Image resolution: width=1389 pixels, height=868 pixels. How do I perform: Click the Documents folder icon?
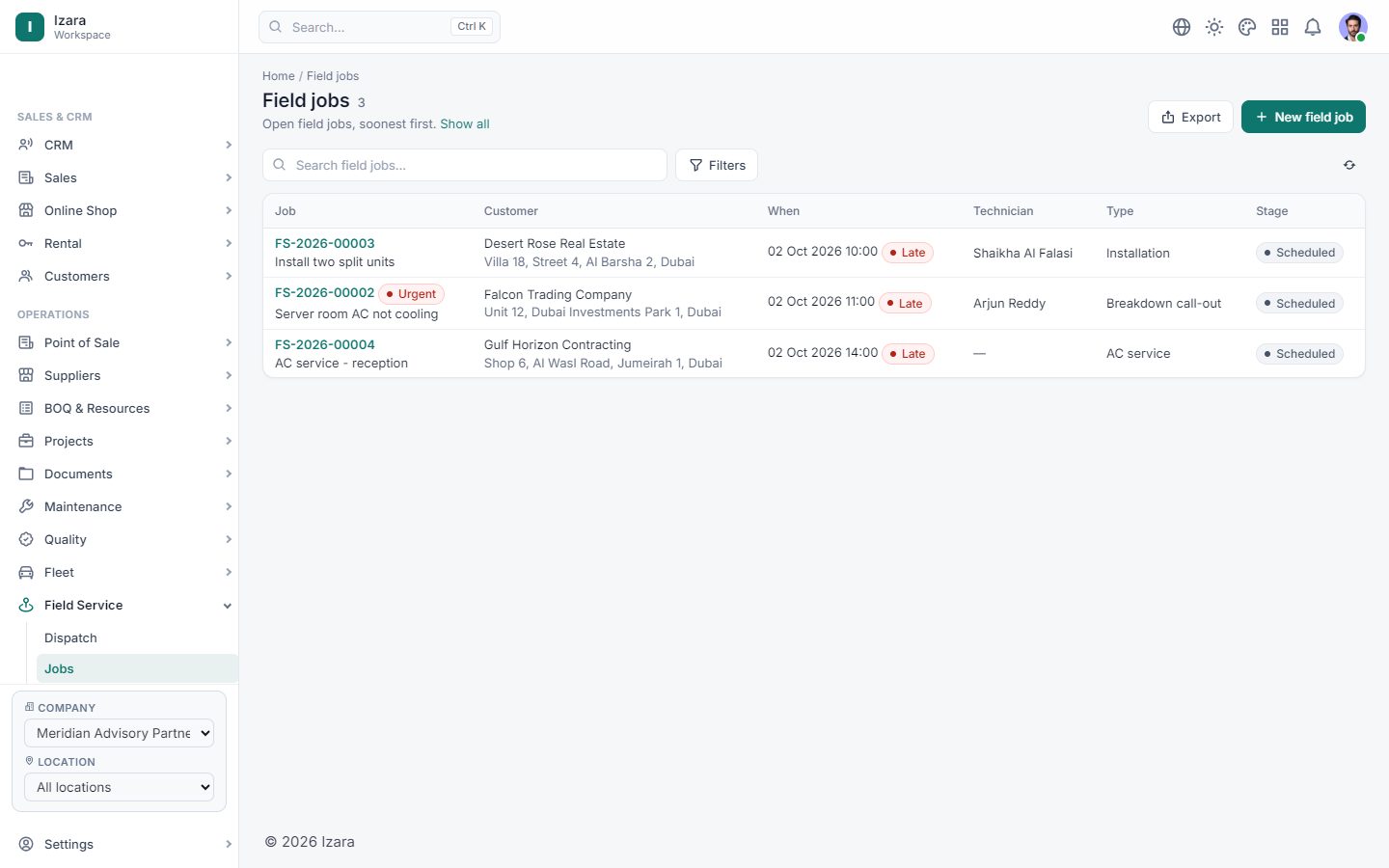click(26, 474)
